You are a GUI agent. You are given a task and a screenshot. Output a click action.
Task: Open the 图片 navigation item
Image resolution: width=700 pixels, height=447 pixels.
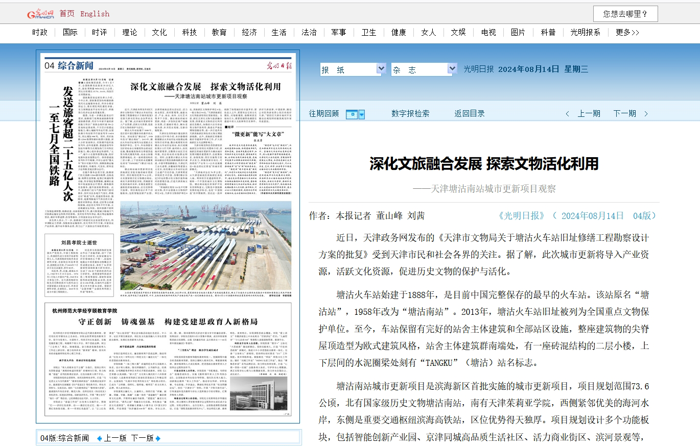point(518,33)
